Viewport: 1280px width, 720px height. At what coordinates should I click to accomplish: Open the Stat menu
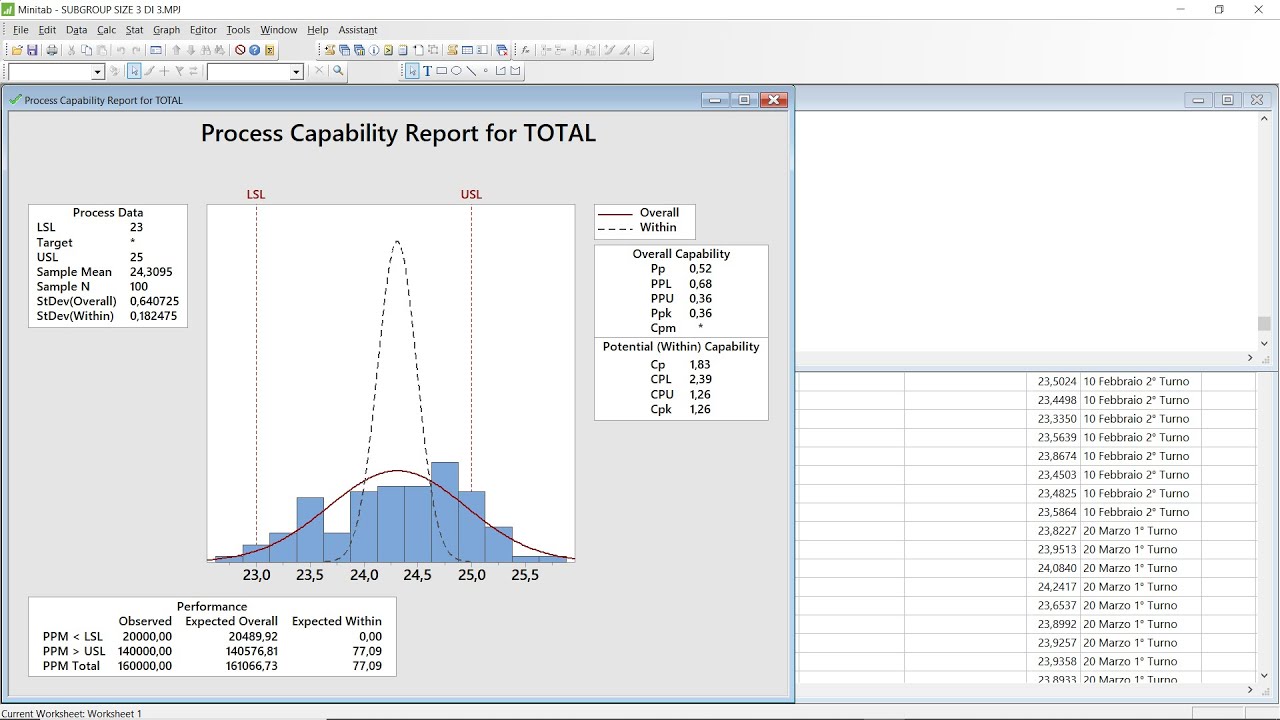[x=134, y=30]
